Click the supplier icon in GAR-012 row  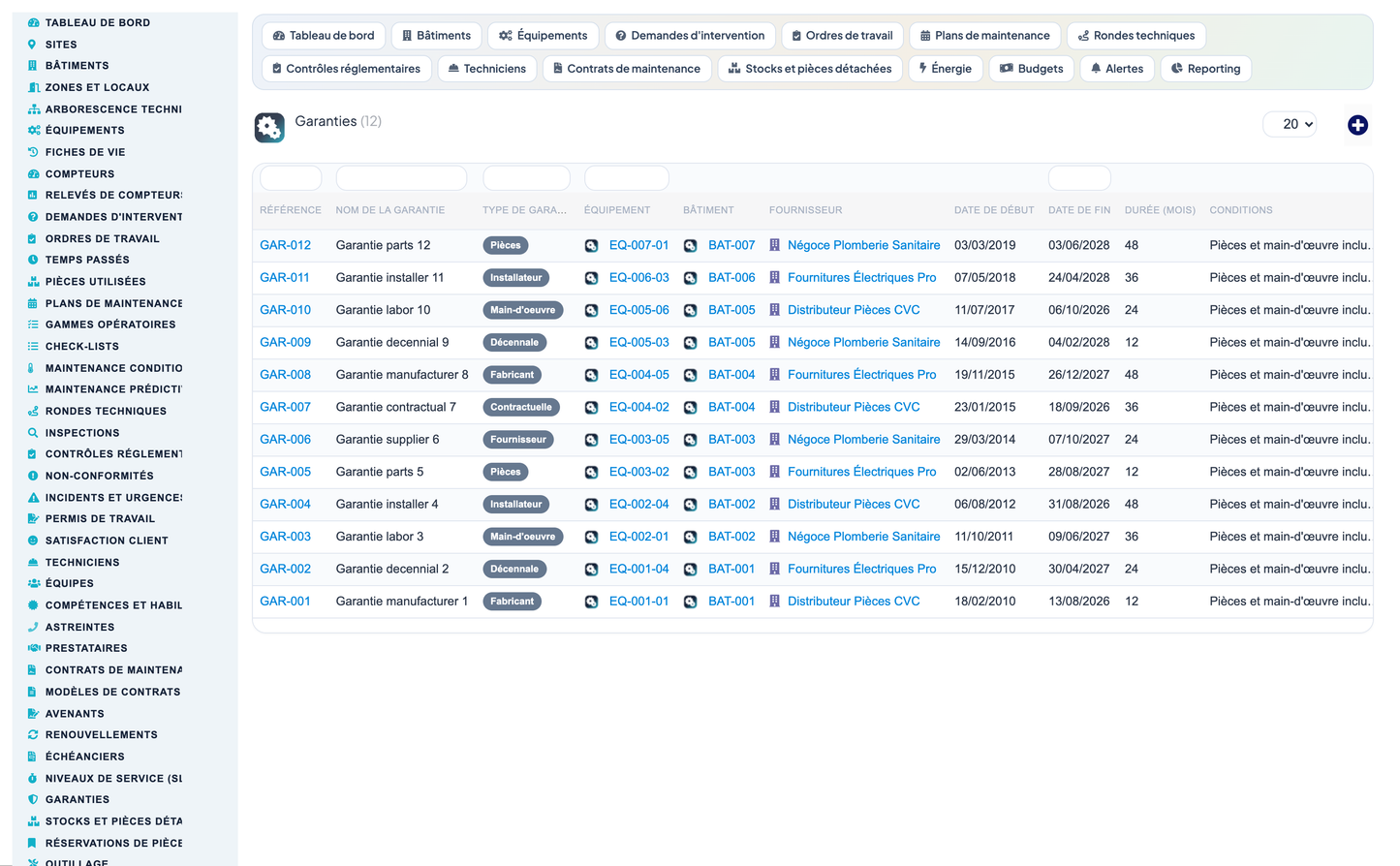click(774, 245)
